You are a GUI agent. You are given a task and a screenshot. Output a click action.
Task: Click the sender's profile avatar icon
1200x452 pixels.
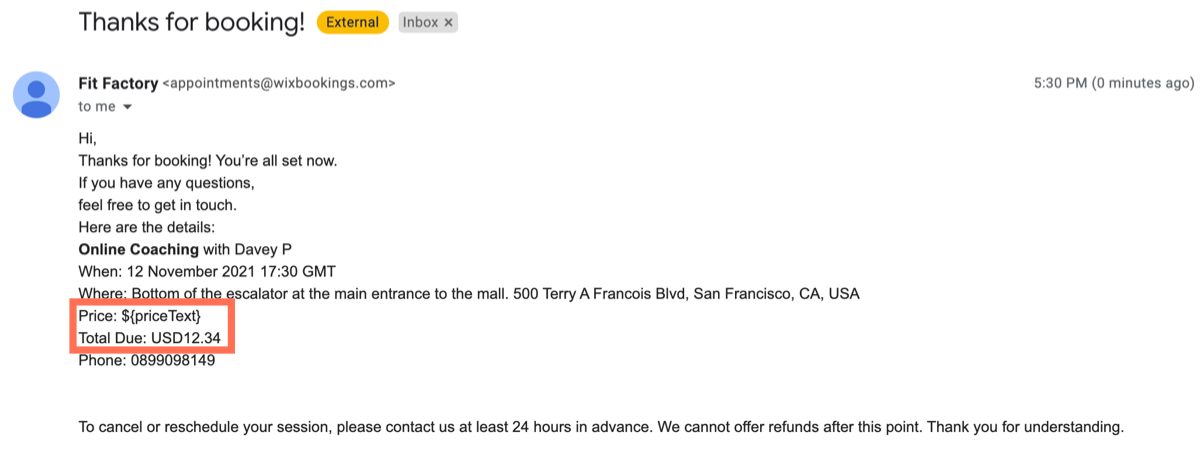tap(37, 95)
